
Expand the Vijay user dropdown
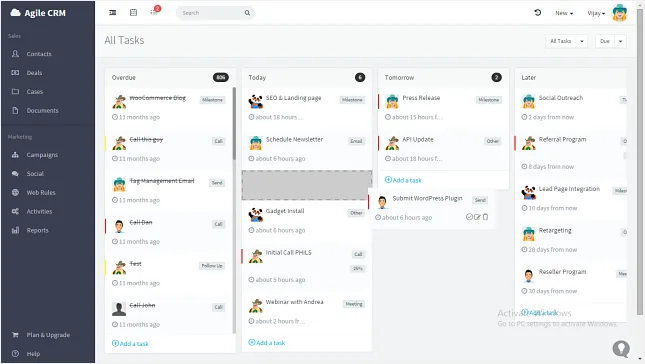[x=596, y=13]
